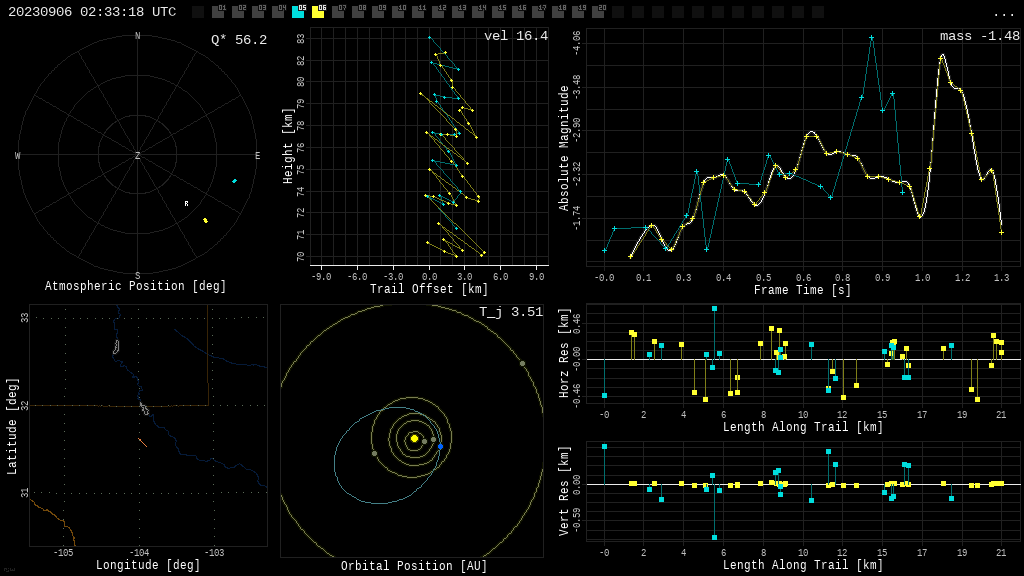1024x576 pixels.
Task: Select station indicator 07
Action: tap(338, 12)
